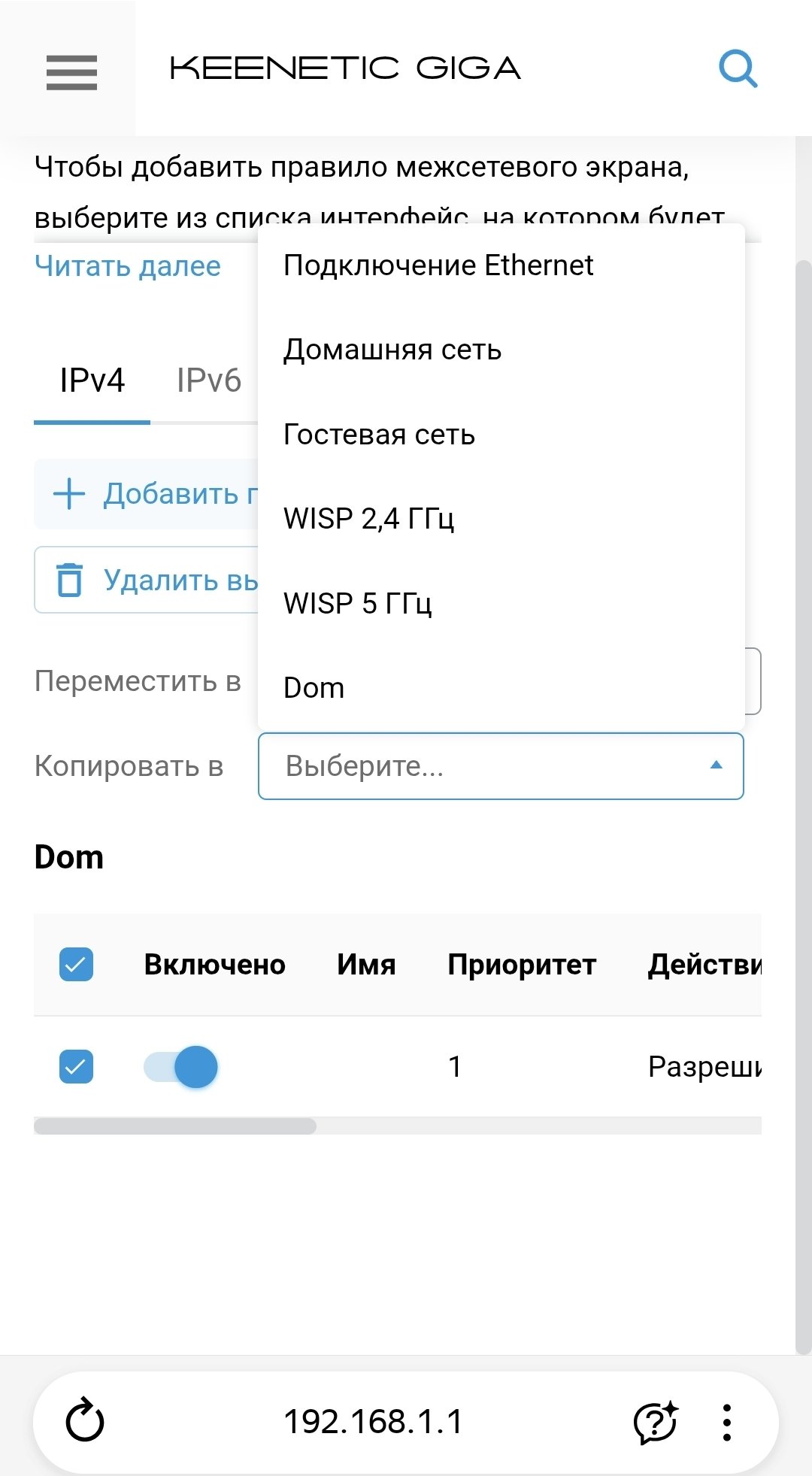Click the trash icon to delete selected
812x1476 pixels.
point(70,580)
